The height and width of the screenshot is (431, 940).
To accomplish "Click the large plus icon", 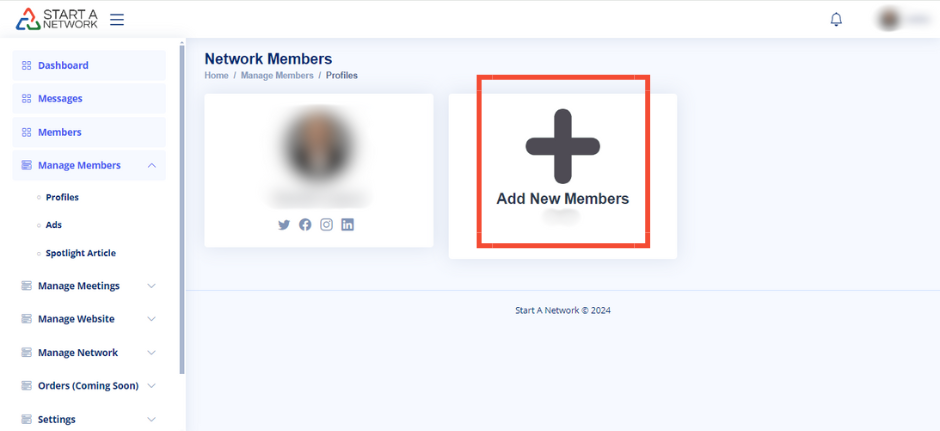I will click(x=562, y=146).
